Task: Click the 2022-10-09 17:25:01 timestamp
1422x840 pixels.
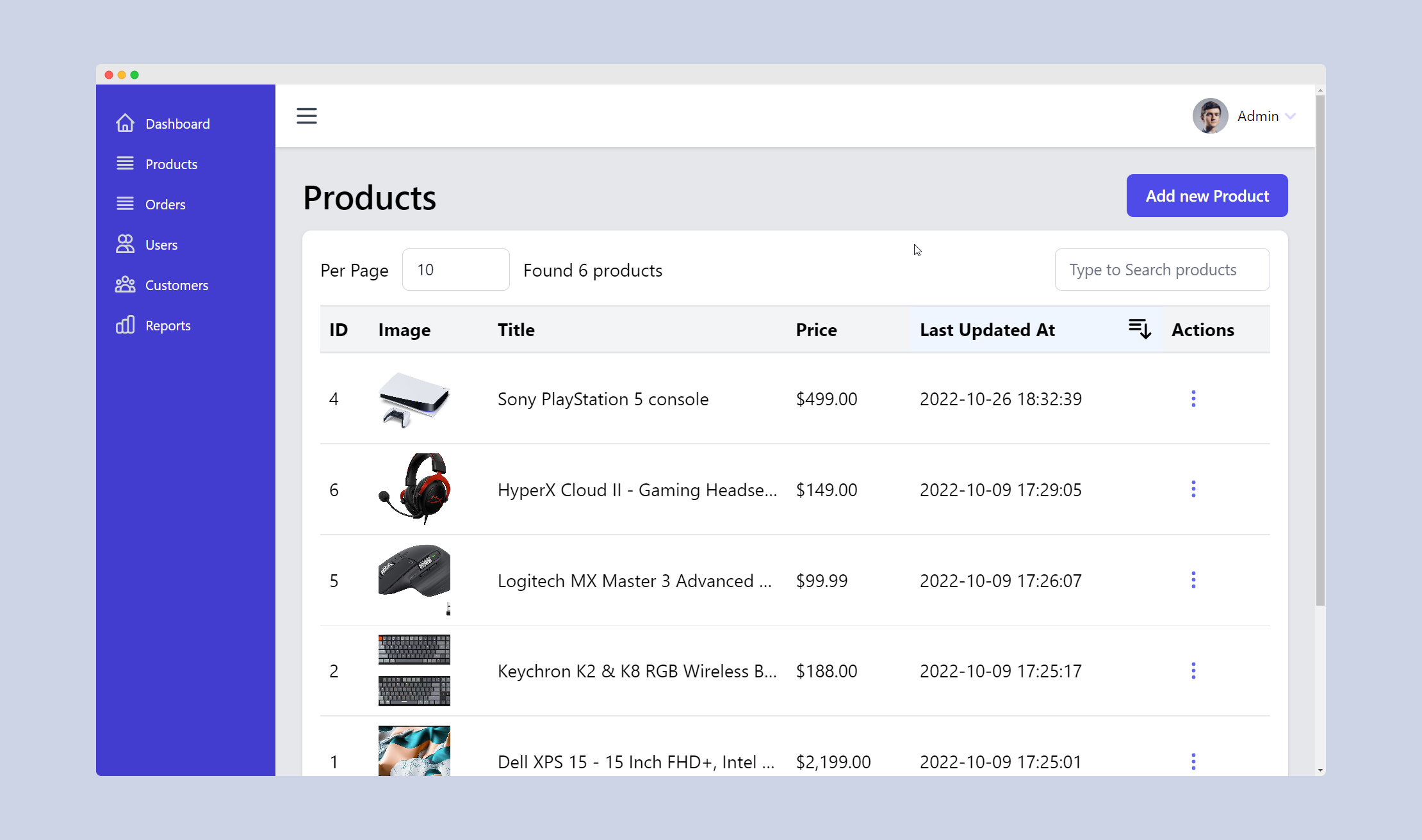Action: [1001, 762]
